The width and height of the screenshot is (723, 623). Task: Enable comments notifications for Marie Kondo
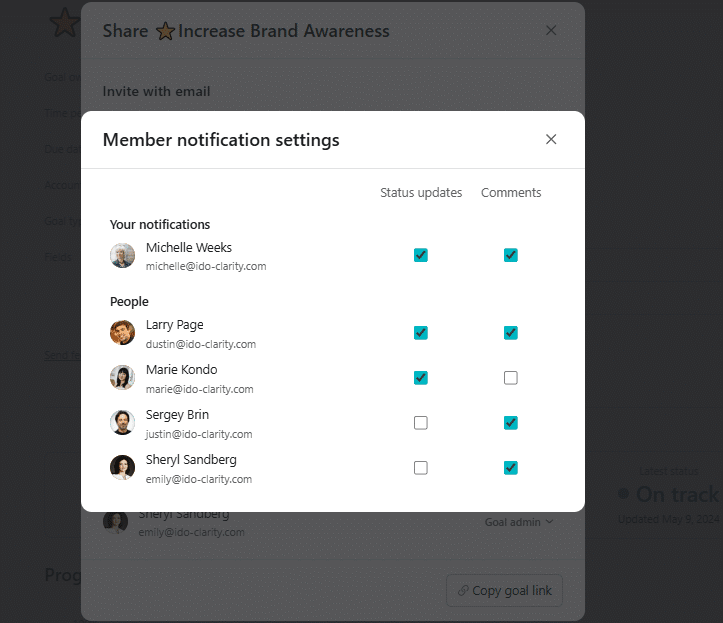pyautogui.click(x=511, y=378)
